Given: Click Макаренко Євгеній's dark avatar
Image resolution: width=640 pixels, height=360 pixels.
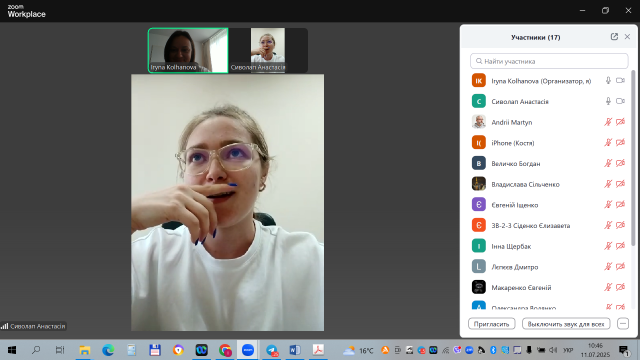Looking at the screenshot, I should pos(479,287).
